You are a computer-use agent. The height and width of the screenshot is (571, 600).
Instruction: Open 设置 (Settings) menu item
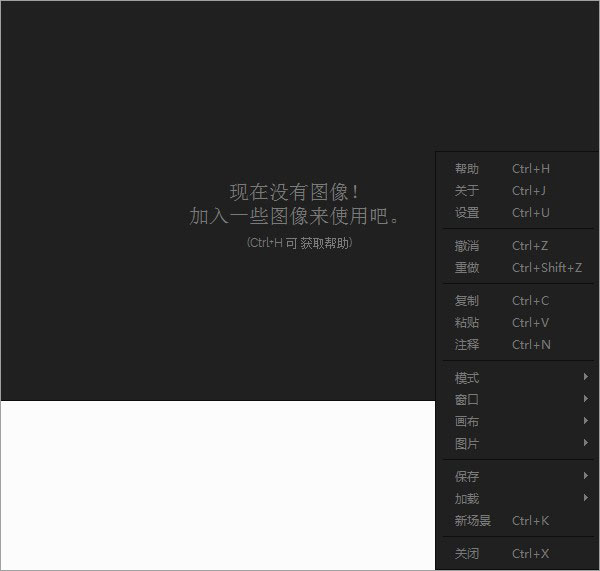[x=467, y=213]
